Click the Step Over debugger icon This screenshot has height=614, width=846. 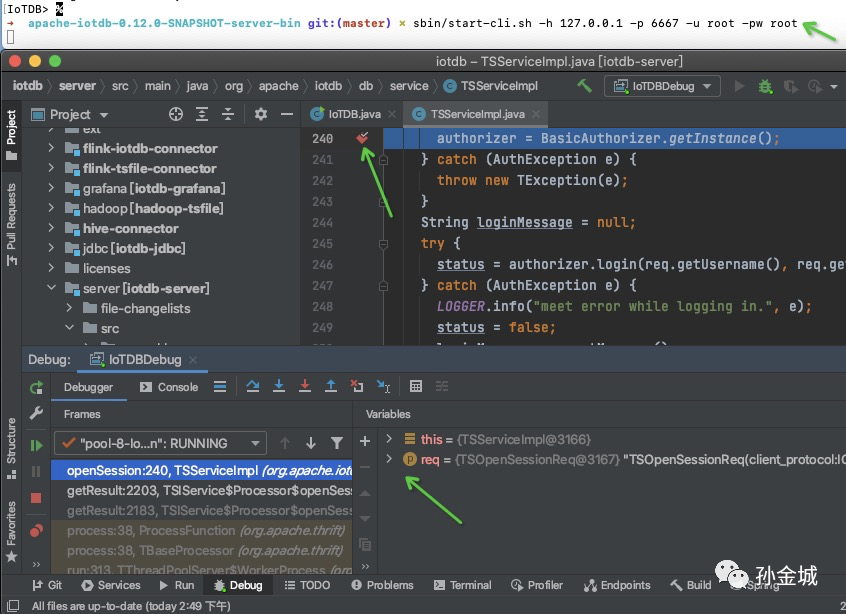click(253, 387)
